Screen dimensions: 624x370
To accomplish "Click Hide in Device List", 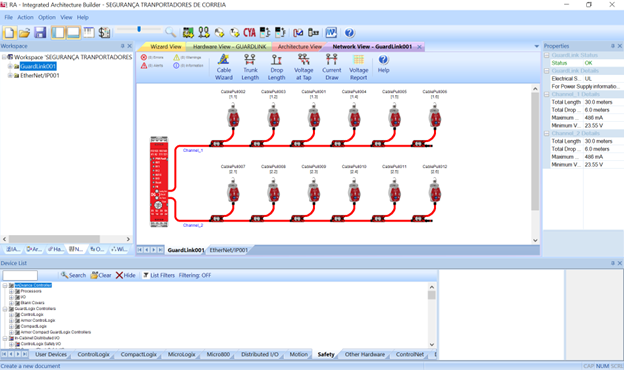I will (x=125, y=275).
